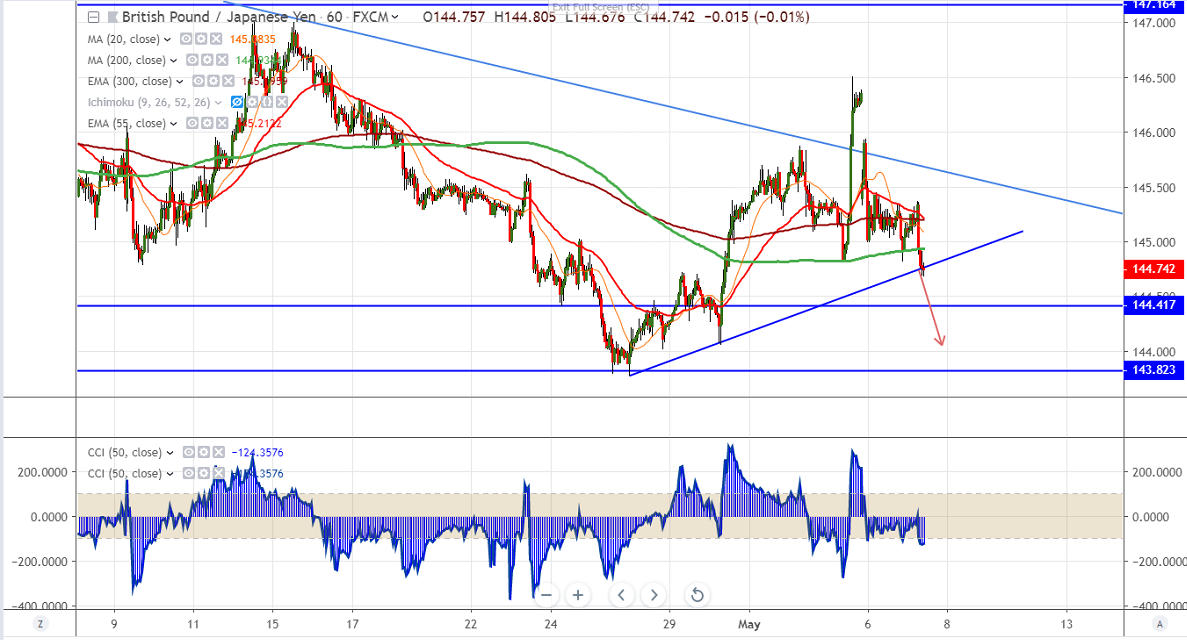Hide the EMA (300, close) indicator

[x=198, y=81]
